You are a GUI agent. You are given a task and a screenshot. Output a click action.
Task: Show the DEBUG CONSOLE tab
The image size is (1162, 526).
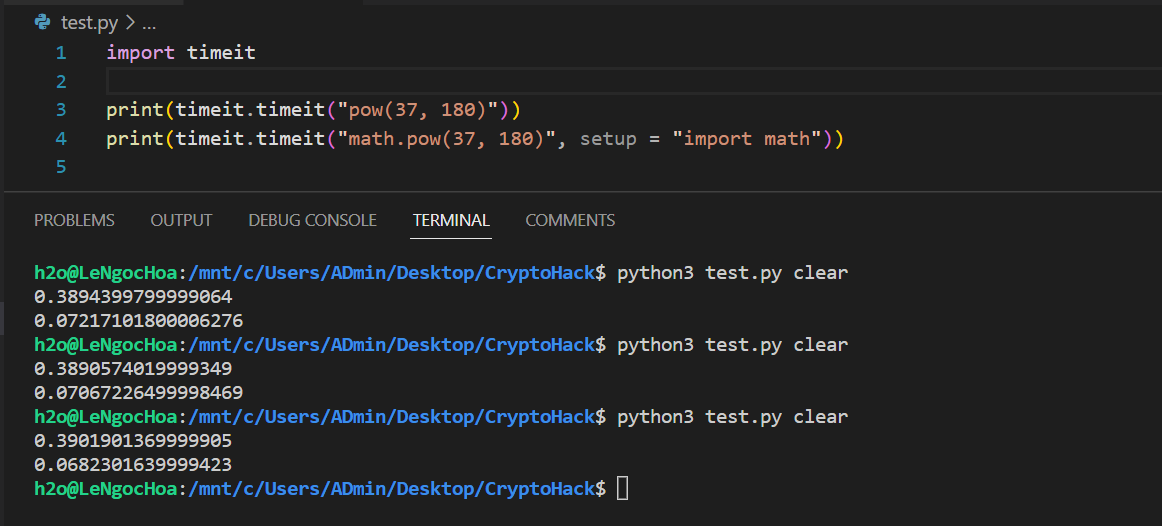[312, 220]
